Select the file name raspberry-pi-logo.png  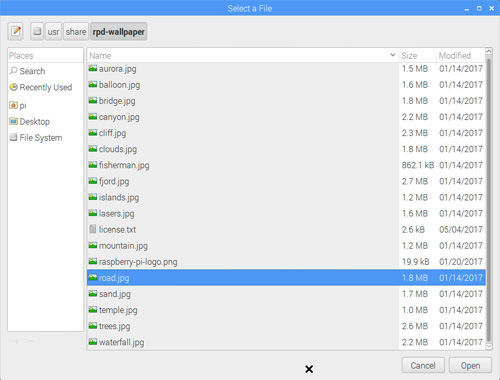click(x=138, y=262)
